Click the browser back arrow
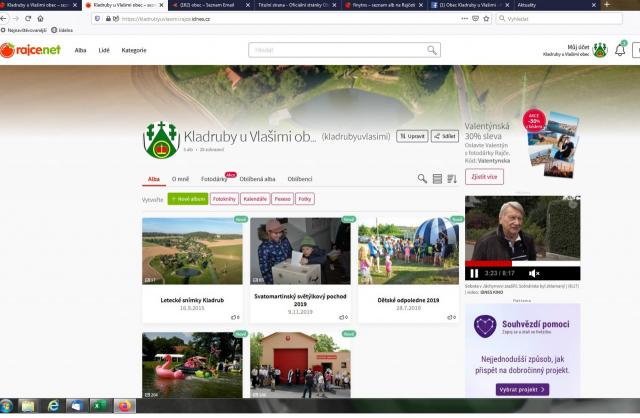640x418 pixels. (x=6, y=18)
